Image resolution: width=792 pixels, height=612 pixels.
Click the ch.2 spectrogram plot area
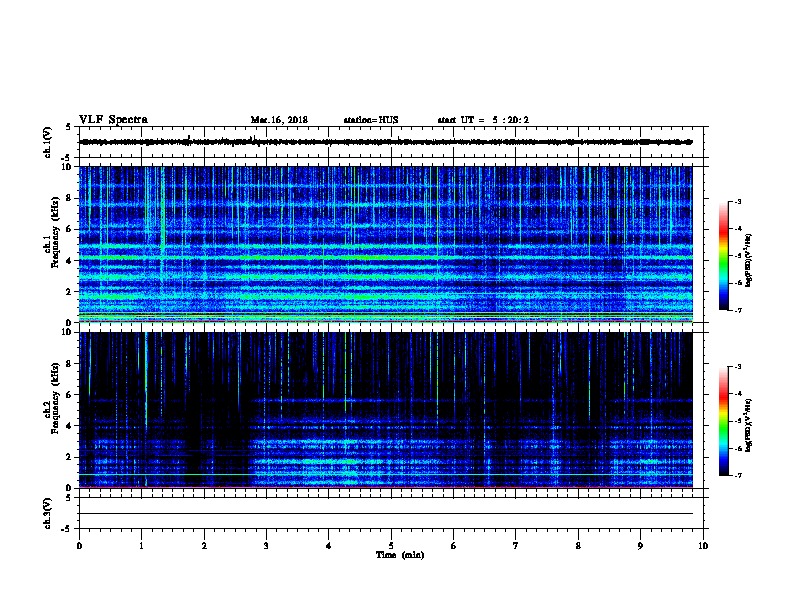tap(386, 410)
